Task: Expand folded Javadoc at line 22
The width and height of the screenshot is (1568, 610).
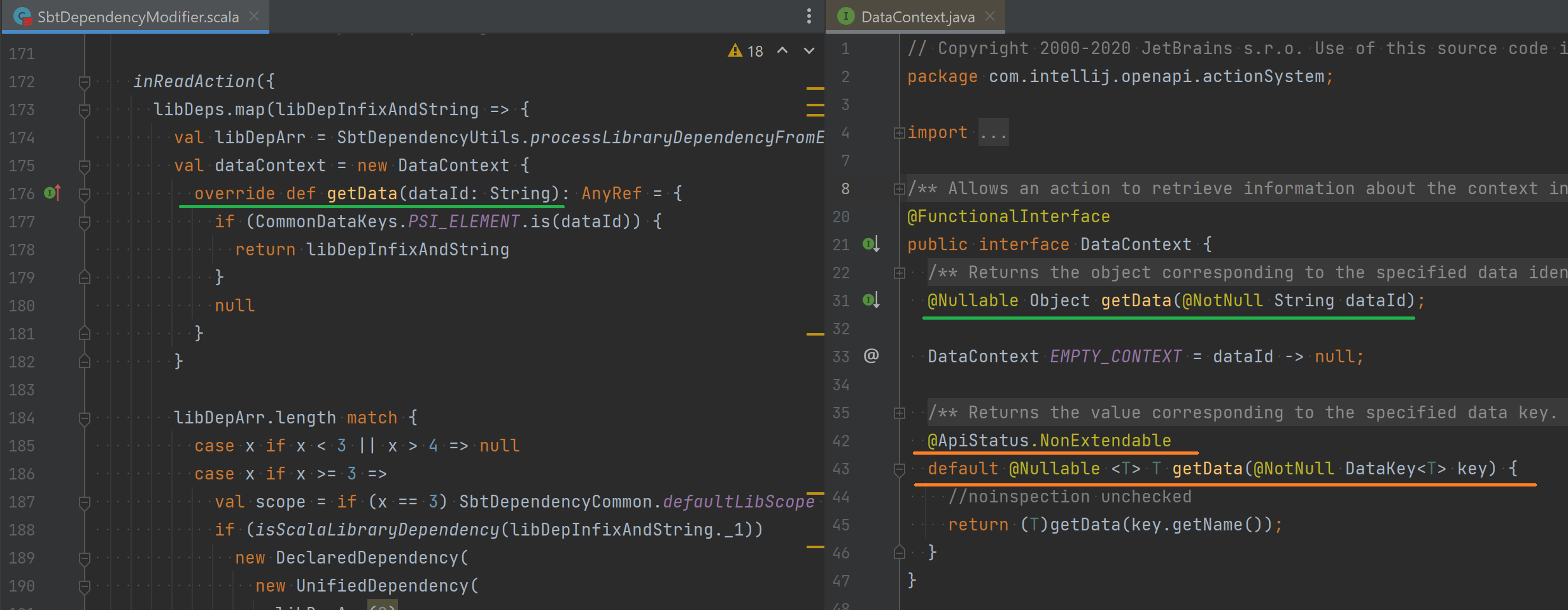Action: pyautogui.click(x=899, y=273)
